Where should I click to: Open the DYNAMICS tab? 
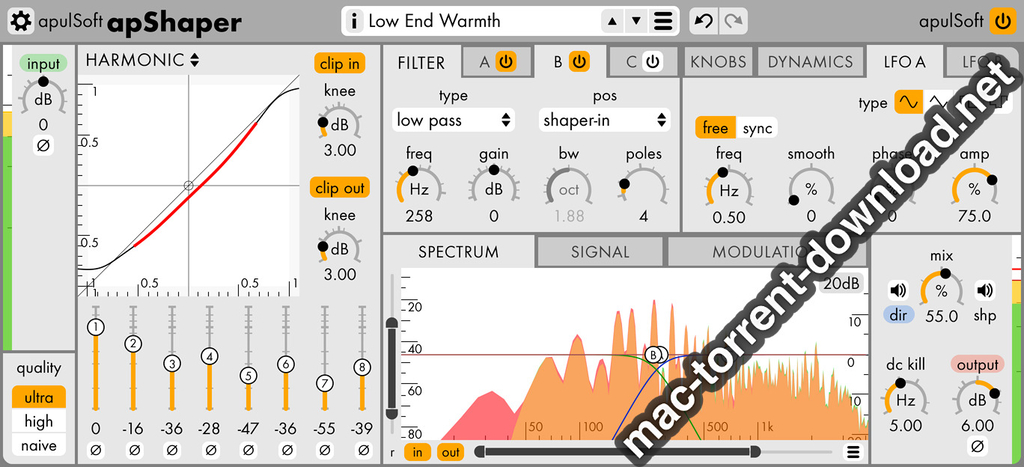[x=810, y=62]
